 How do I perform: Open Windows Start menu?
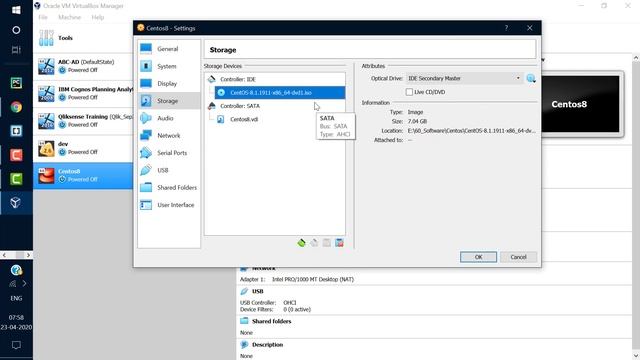click(x=16, y=10)
